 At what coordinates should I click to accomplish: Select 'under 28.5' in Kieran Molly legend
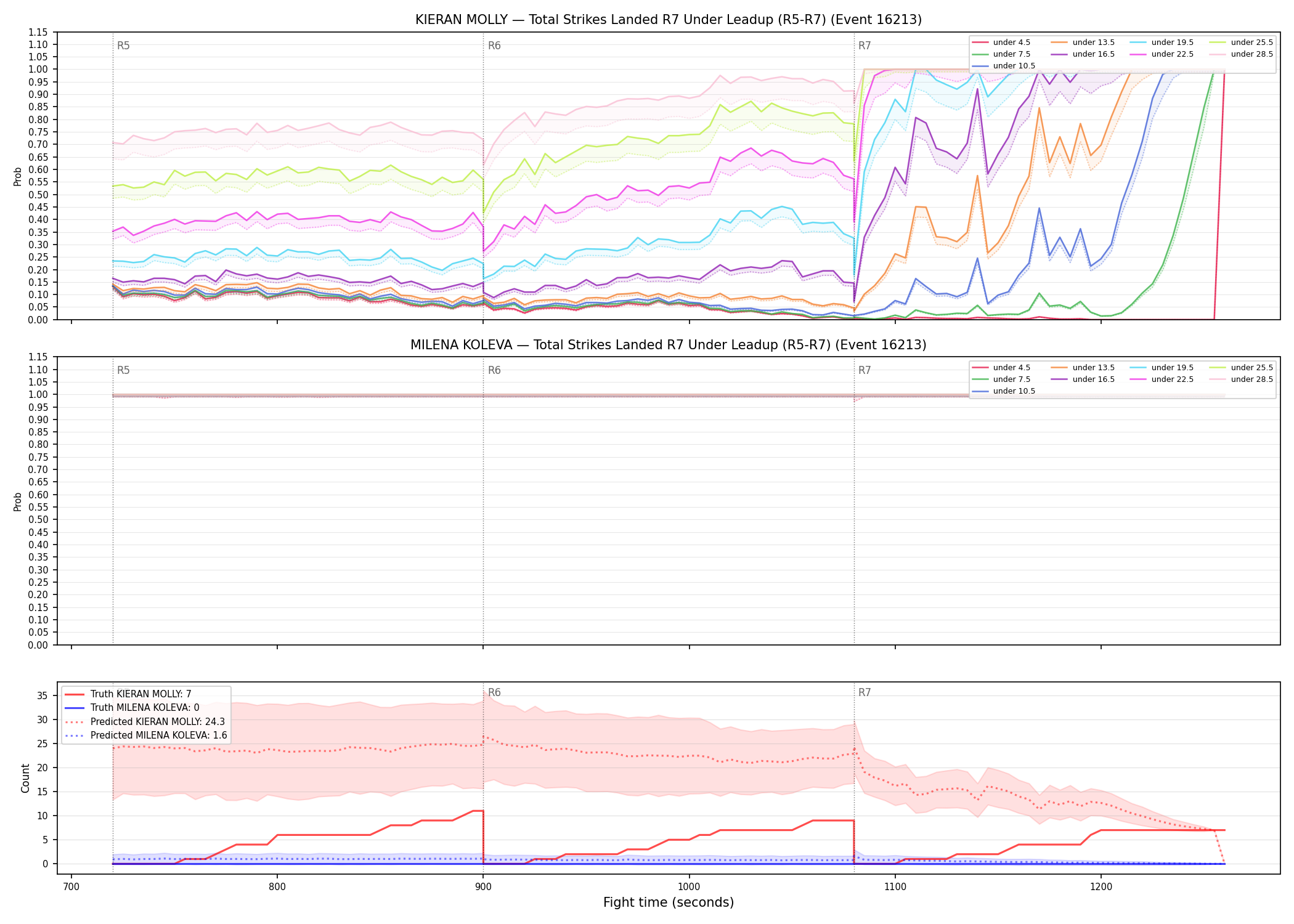1242,54
